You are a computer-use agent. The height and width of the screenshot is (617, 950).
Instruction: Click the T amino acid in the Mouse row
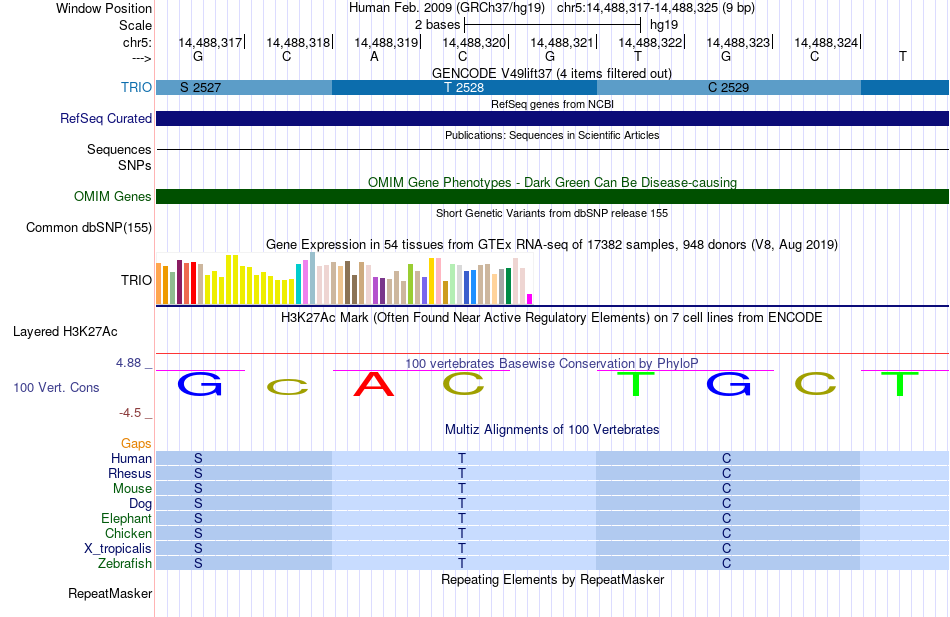[462, 489]
